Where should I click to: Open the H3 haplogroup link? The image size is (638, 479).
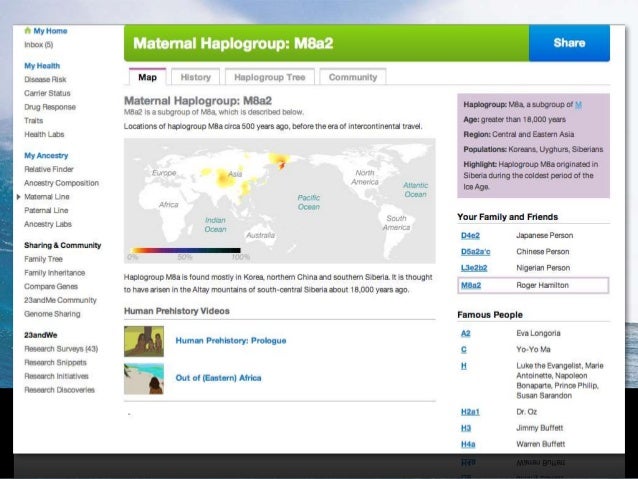pyautogui.click(x=466, y=428)
